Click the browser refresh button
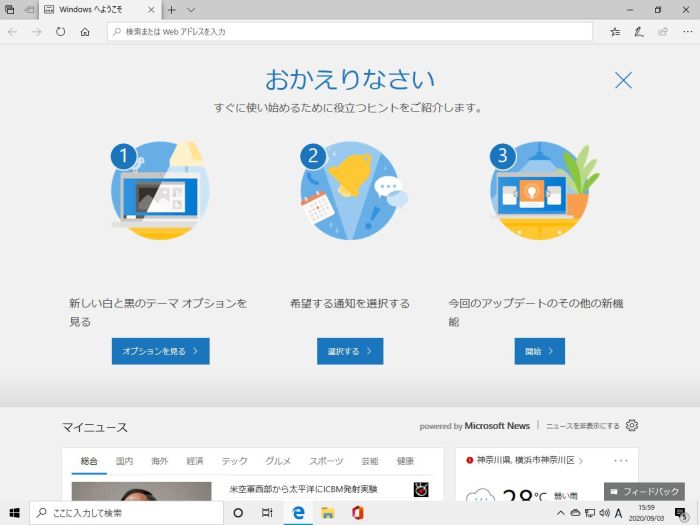This screenshot has width=700, height=525. point(60,32)
